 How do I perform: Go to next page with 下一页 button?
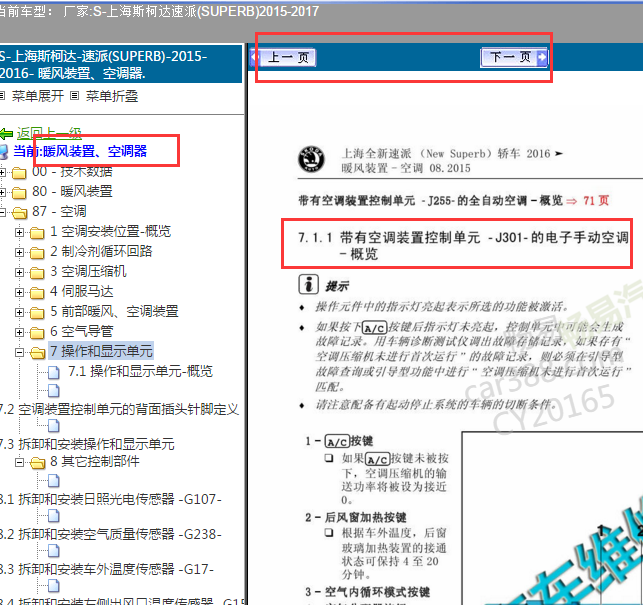tap(514, 57)
